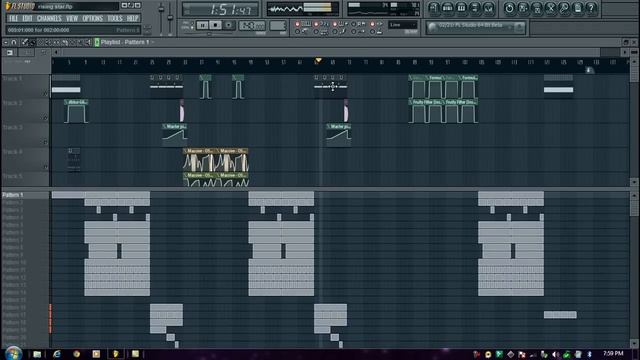Open the audio editor scissors icon
Image resolution: width=640 pixels, height=360 pixels.
click(x=551, y=8)
